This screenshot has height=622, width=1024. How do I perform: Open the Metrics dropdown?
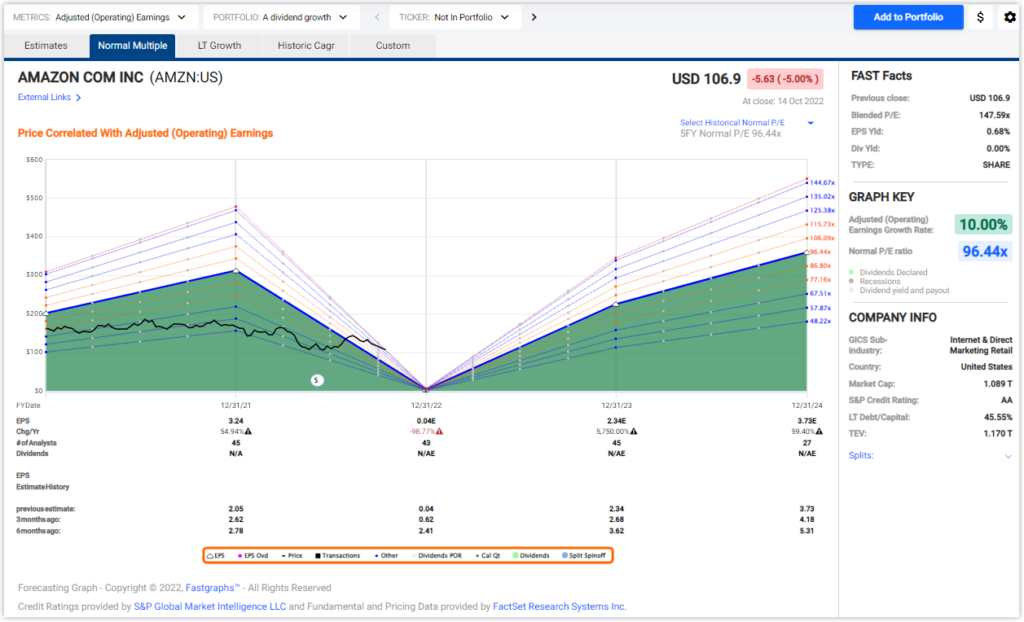click(x=100, y=18)
